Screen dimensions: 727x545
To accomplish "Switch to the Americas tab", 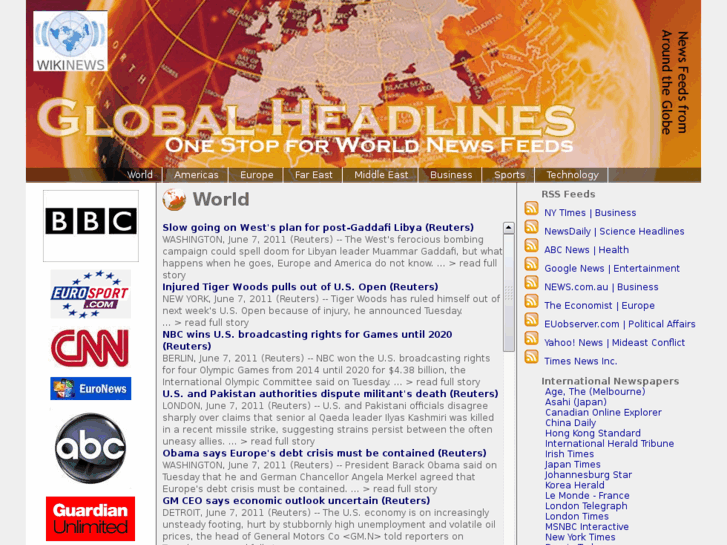I will point(196,175).
